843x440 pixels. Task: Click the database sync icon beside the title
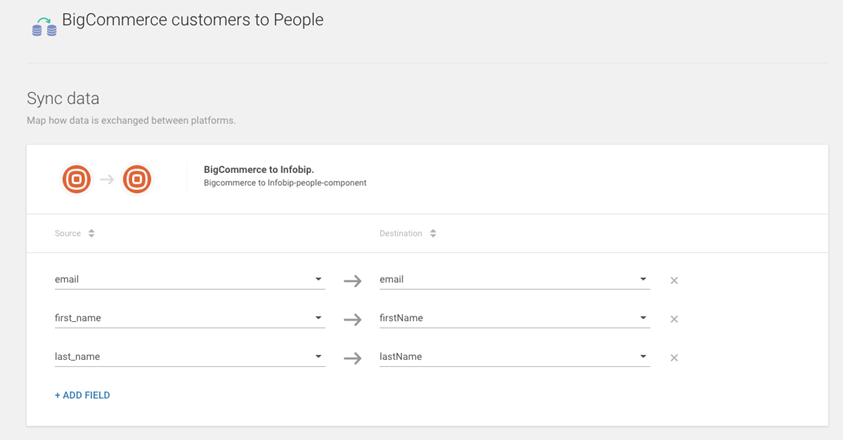tap(44, 26)
